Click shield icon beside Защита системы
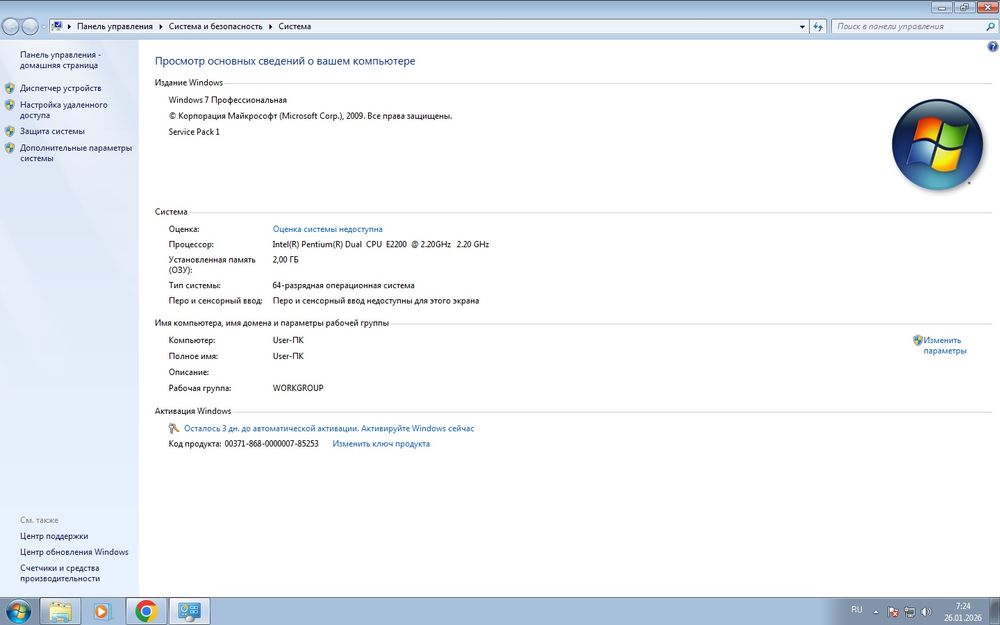The image size is (1000, 625). (x=10, y=131)
